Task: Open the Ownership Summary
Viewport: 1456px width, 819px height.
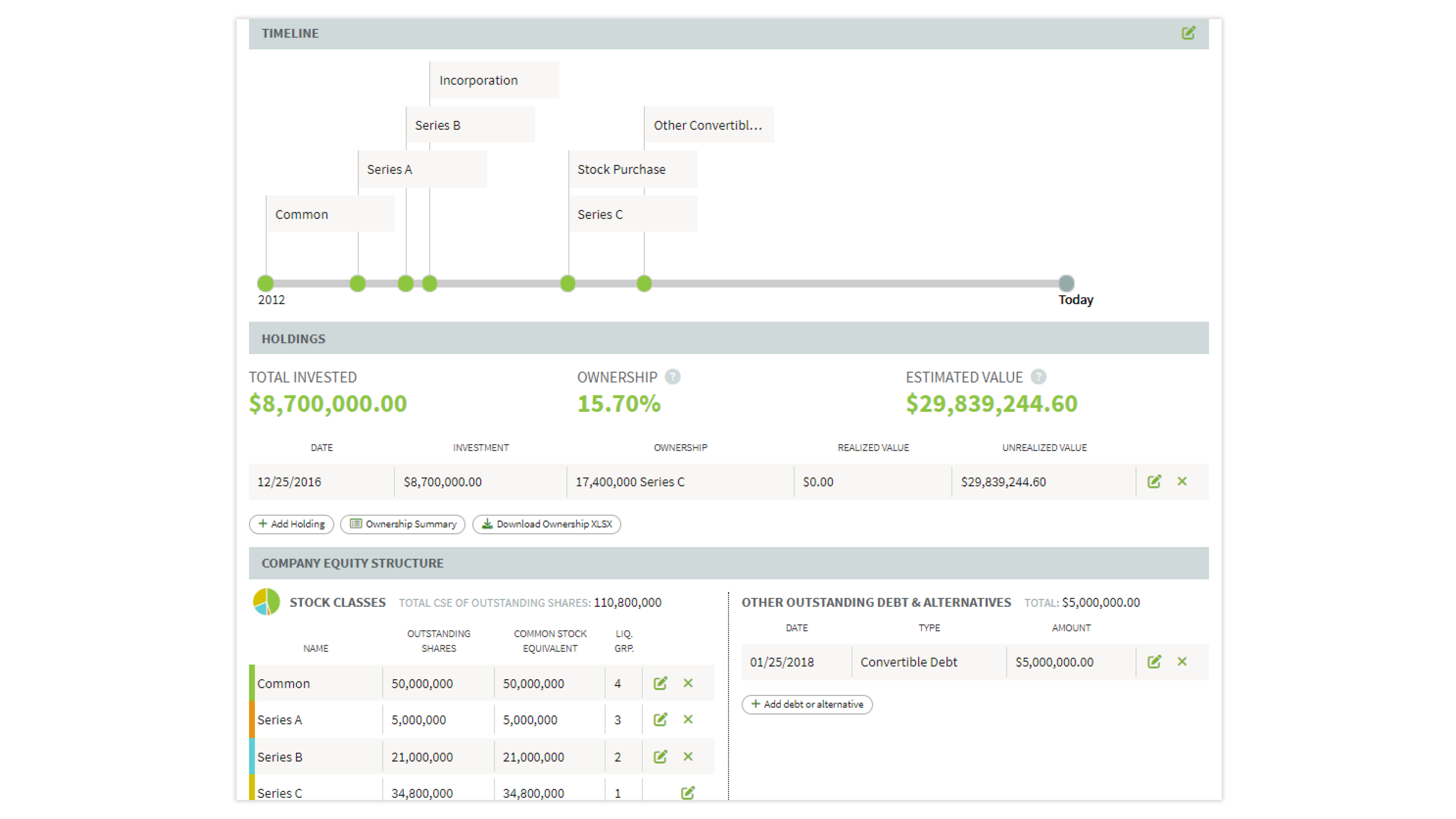Action: coord(403,524)
